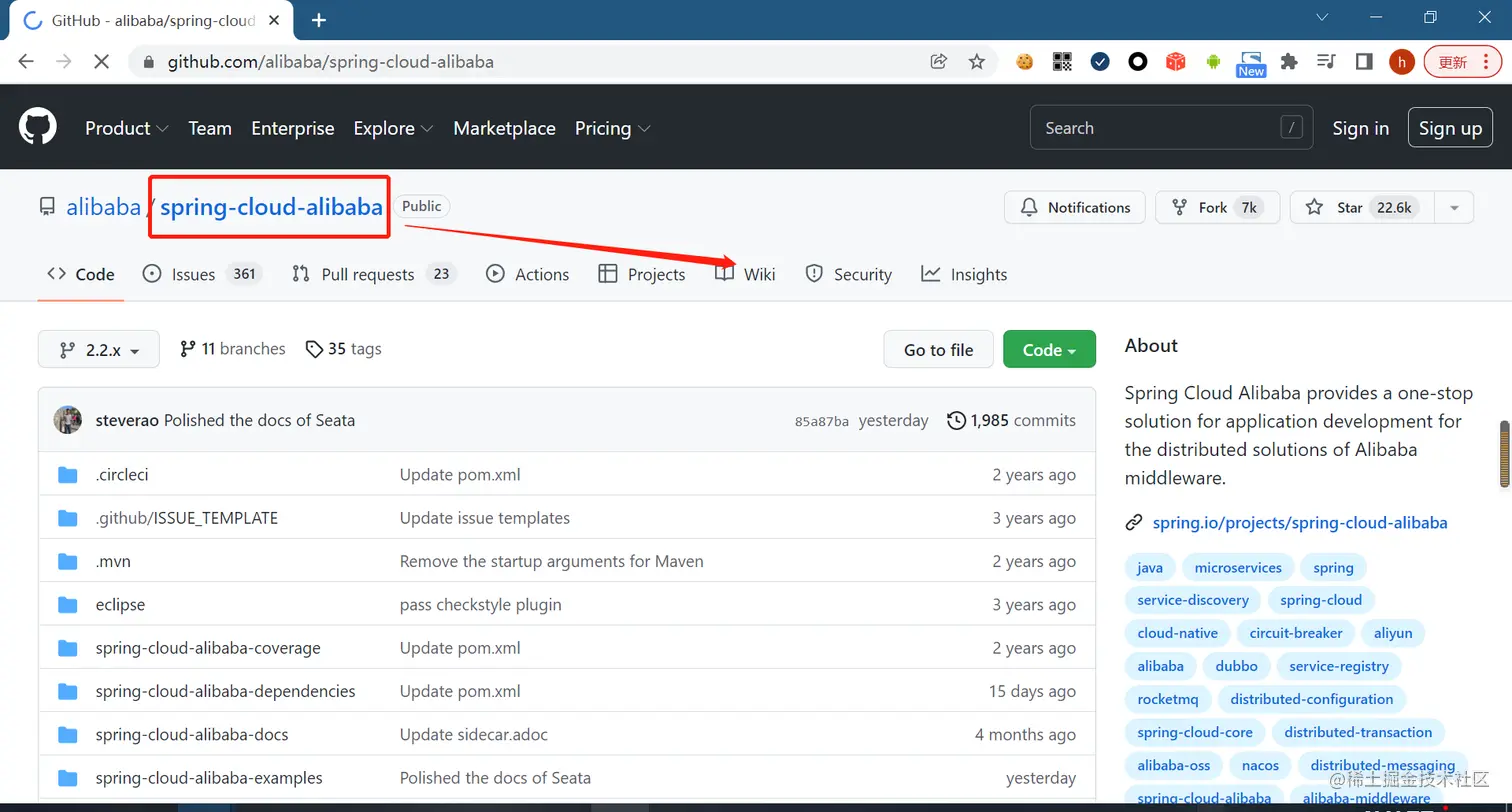Click the red dice extension icon

click(x=1176, y=62)
